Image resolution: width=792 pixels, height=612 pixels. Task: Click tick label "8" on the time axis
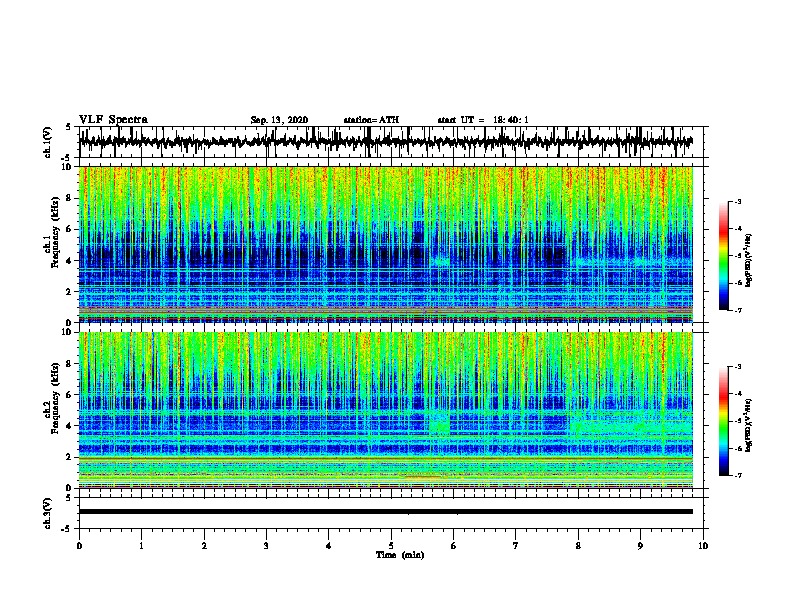pos(578,545)
